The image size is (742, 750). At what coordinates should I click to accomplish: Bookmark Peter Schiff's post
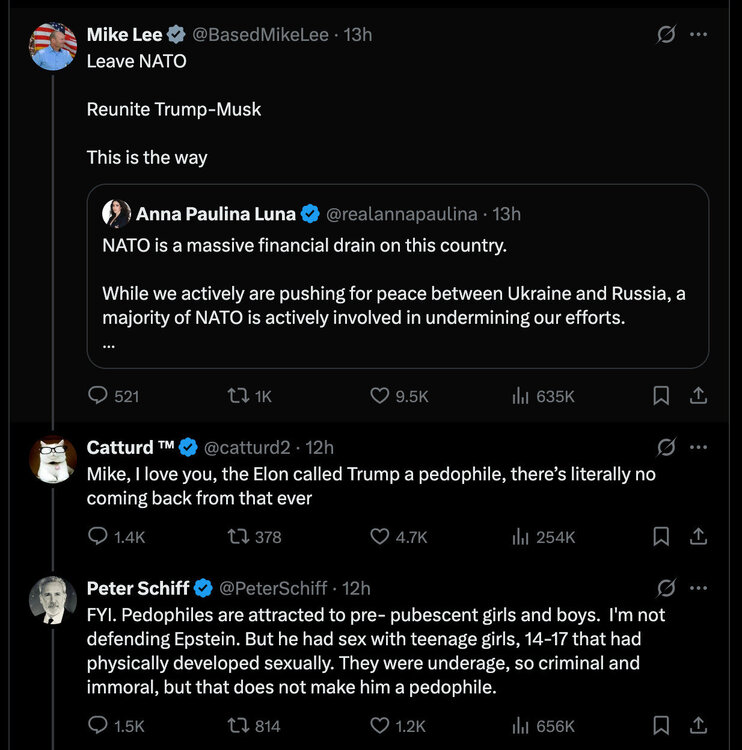pyautogui.click(x=661, y=725)
